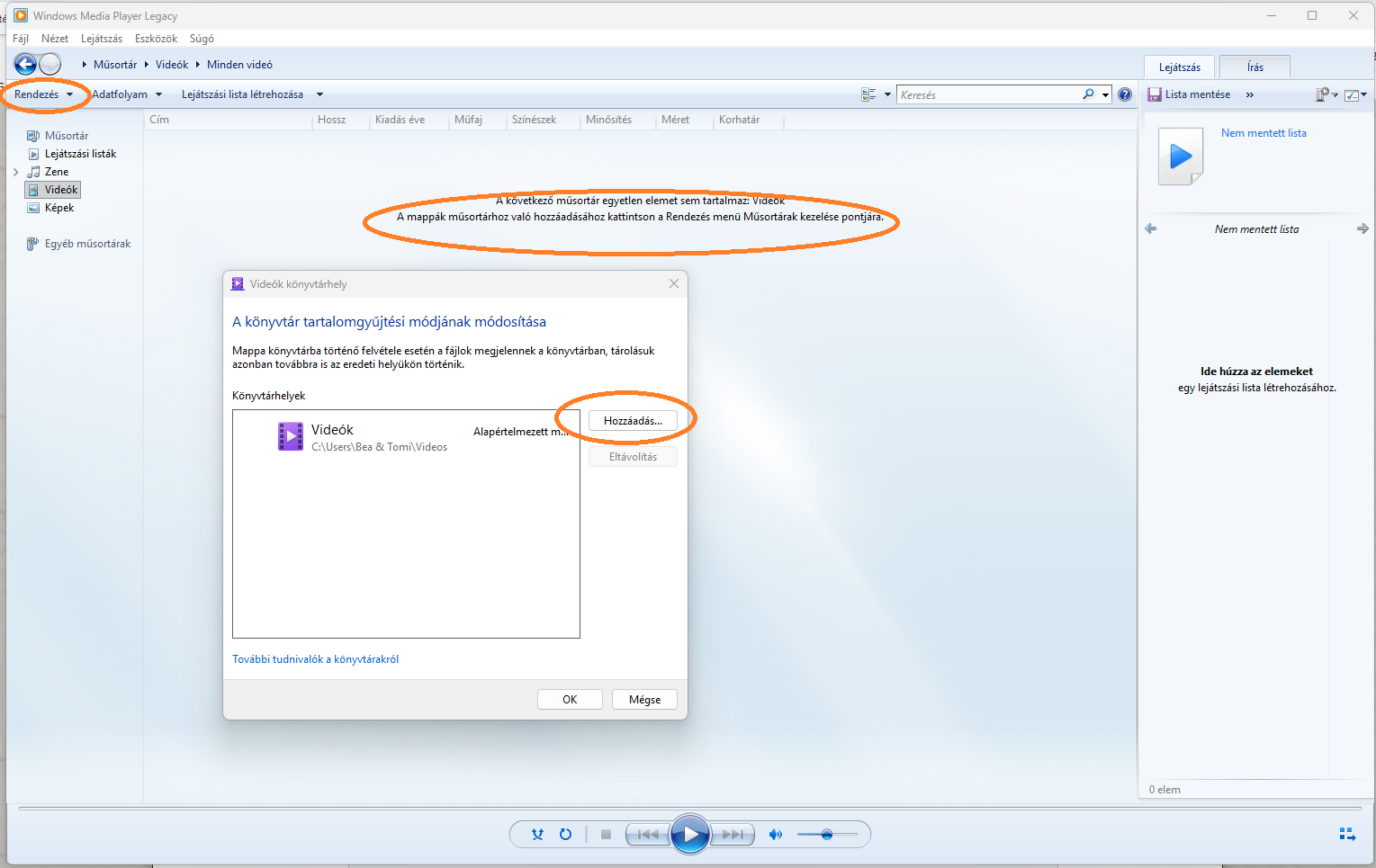The width and height of the screenshot is (1376, 868).
Task: Open the Eszközök menu
Action: point(157,39)
